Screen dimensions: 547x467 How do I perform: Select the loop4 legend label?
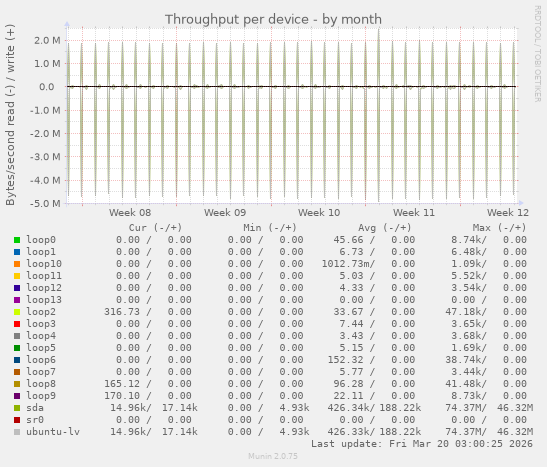(x=41, y=336)
